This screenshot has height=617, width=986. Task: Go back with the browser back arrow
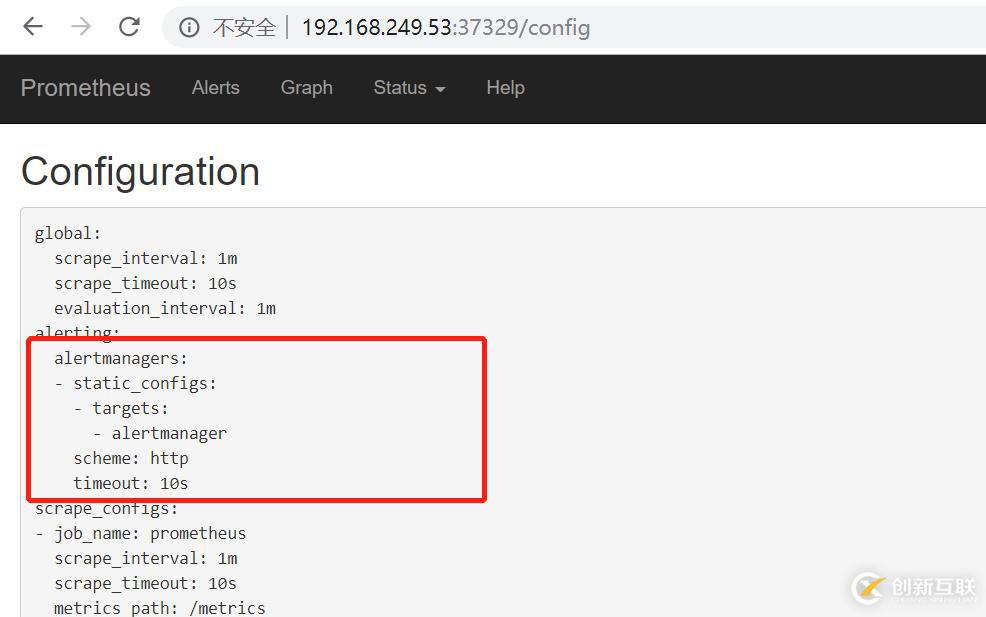coord(33,26)
